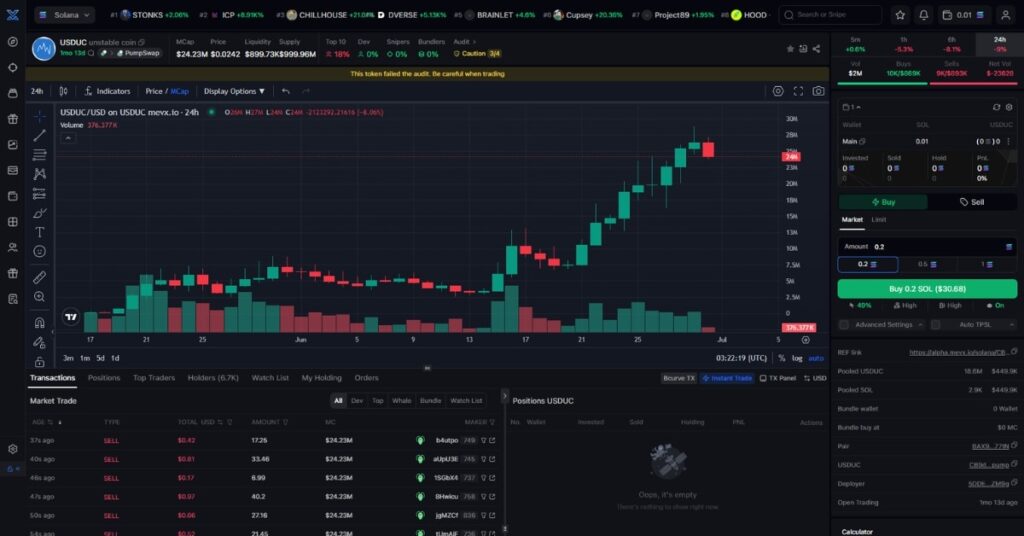Viewport: 1024px width, 536px height.
Task: Open the 24h interval selector
Action: tap(37, 91)
